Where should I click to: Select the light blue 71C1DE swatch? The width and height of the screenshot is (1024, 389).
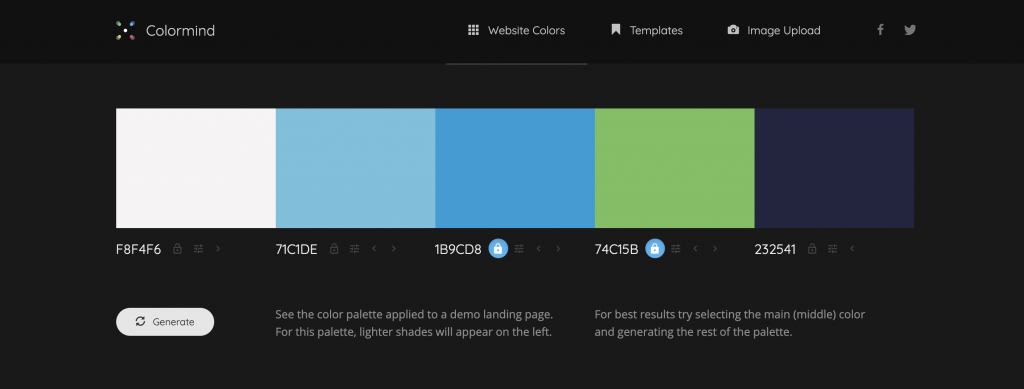[355, 168]
